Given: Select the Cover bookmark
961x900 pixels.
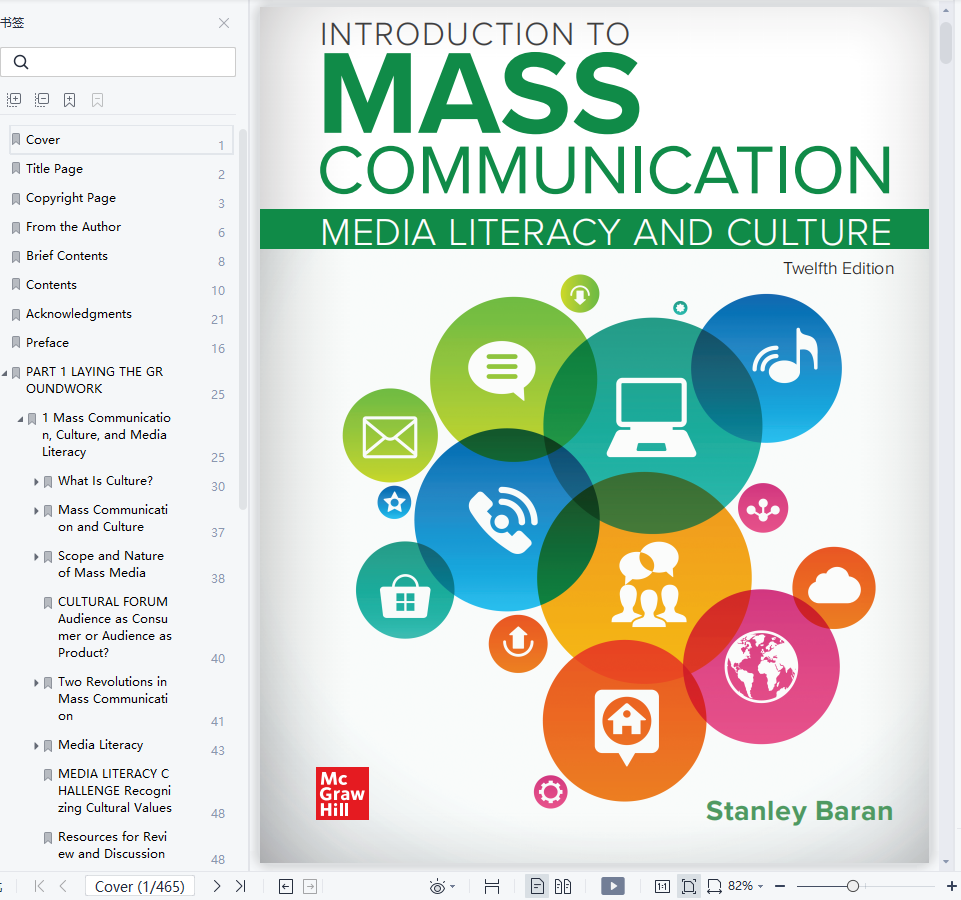Looking at the screenshot, I should (x=121, y=140).
